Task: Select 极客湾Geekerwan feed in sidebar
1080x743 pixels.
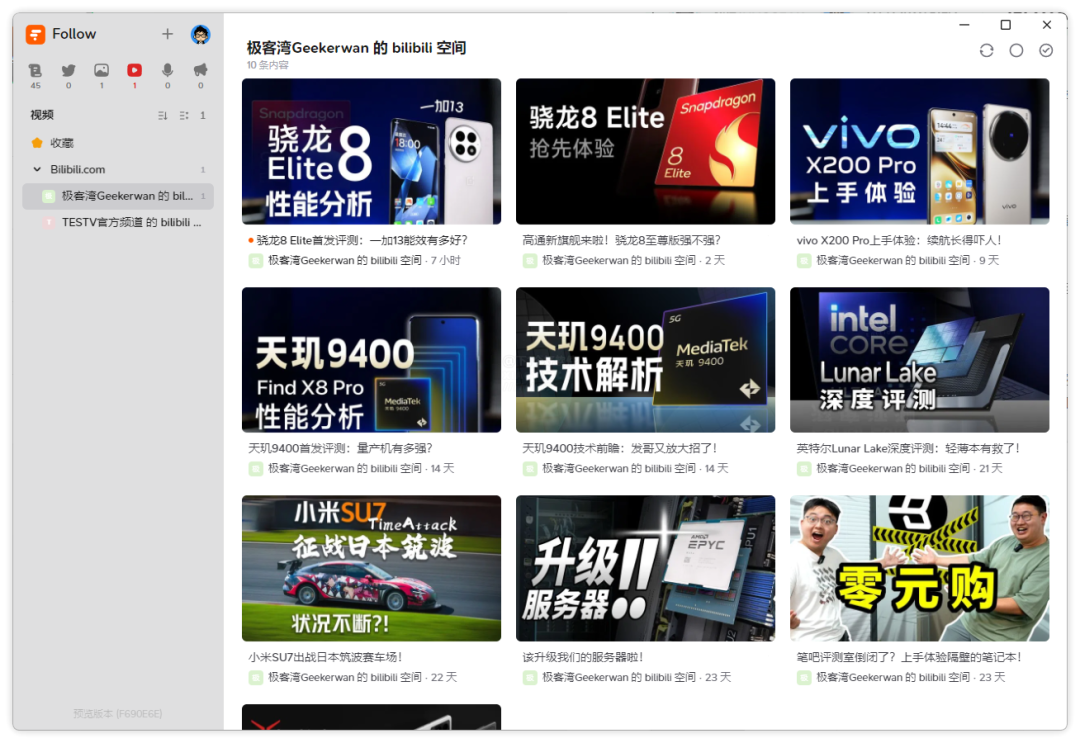Action: [118, 196]
